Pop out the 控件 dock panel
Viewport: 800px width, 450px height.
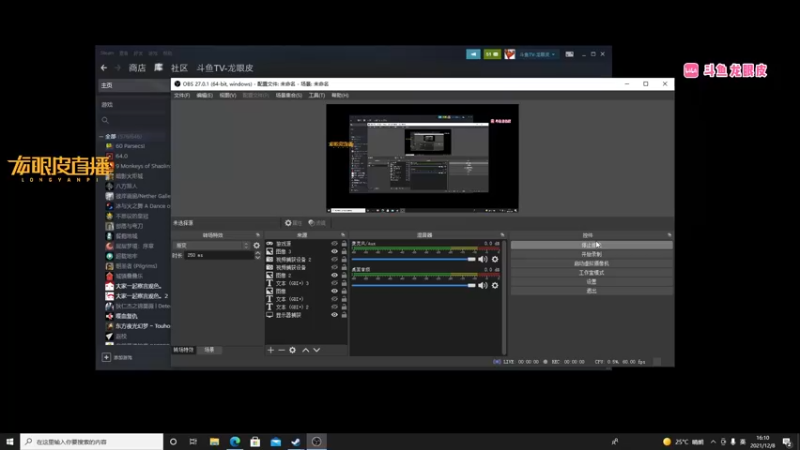(669, 235)
